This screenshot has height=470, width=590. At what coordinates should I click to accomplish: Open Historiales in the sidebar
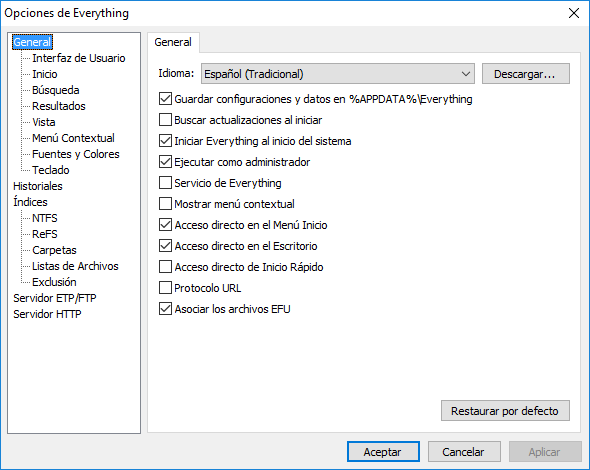click(x=38, y=186)
